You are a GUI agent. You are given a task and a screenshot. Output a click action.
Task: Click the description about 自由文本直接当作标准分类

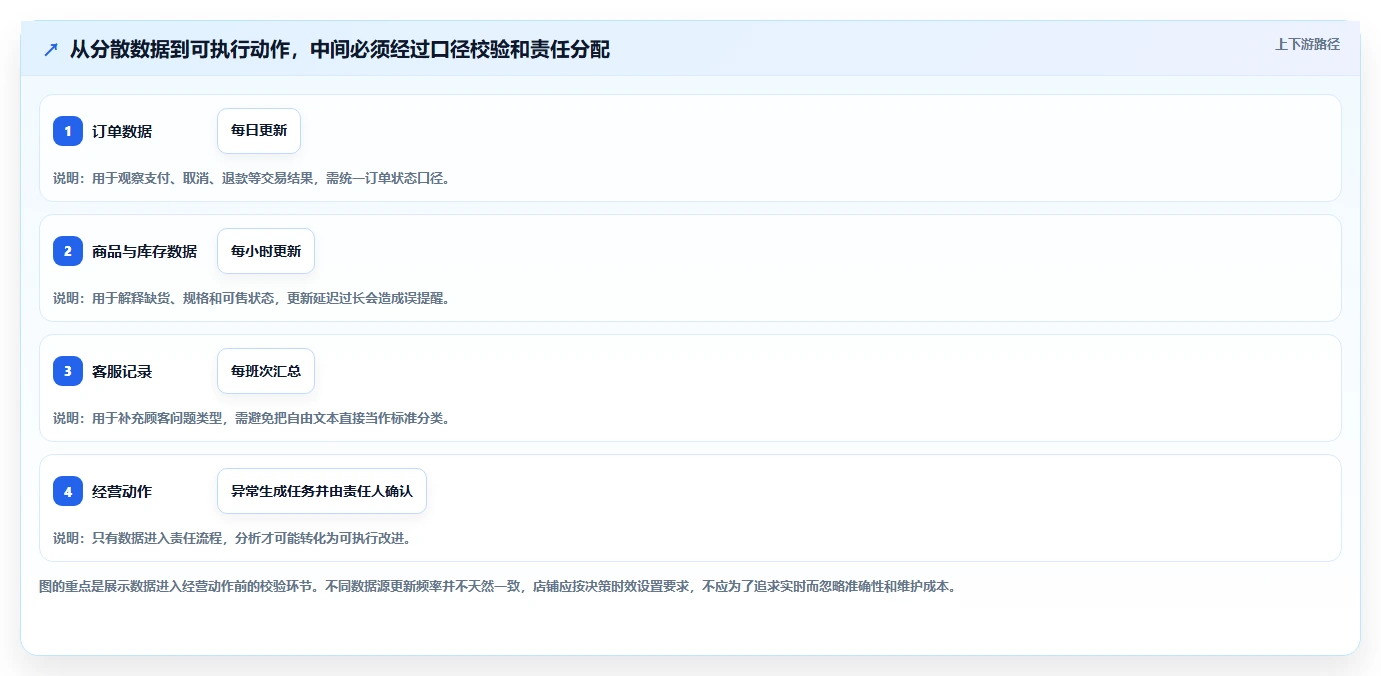[252, 418]
